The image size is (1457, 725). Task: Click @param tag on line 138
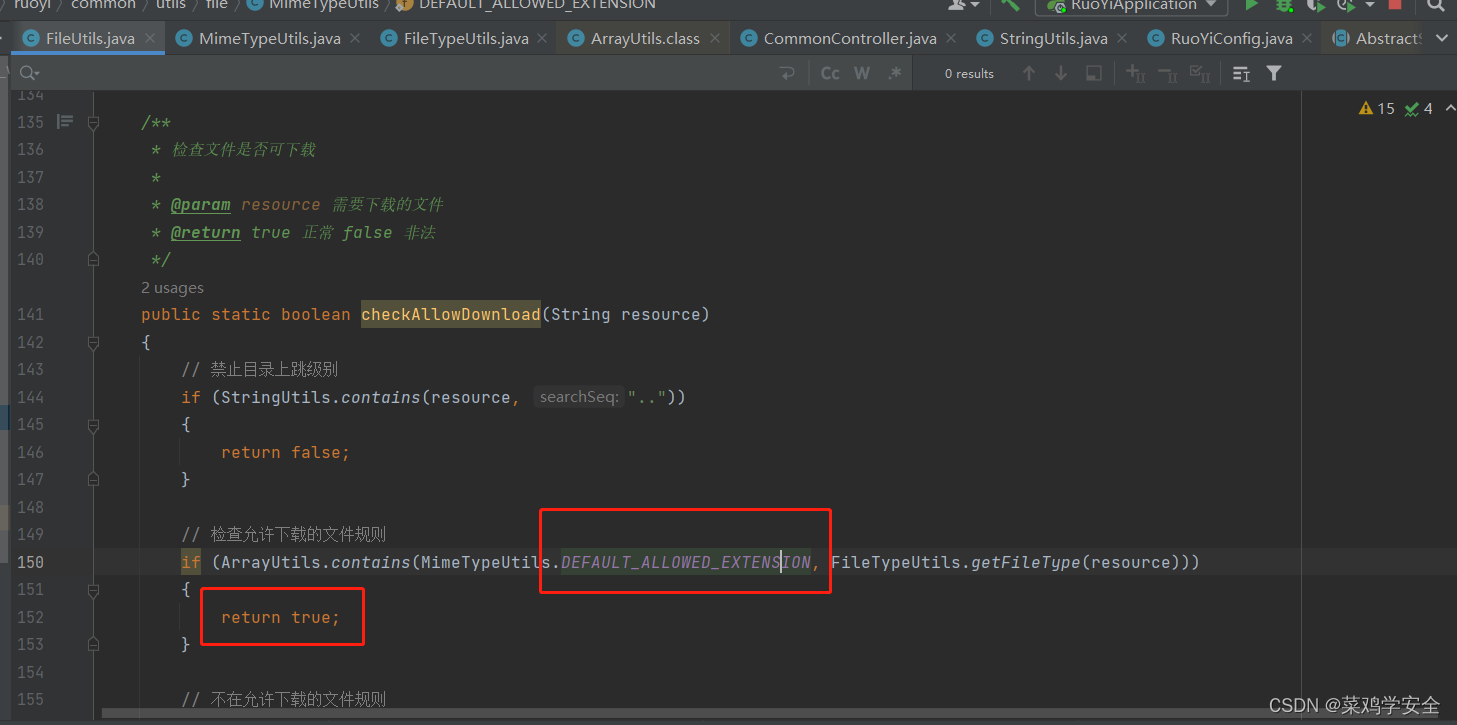pyautogui.click(x=201, y=204)
